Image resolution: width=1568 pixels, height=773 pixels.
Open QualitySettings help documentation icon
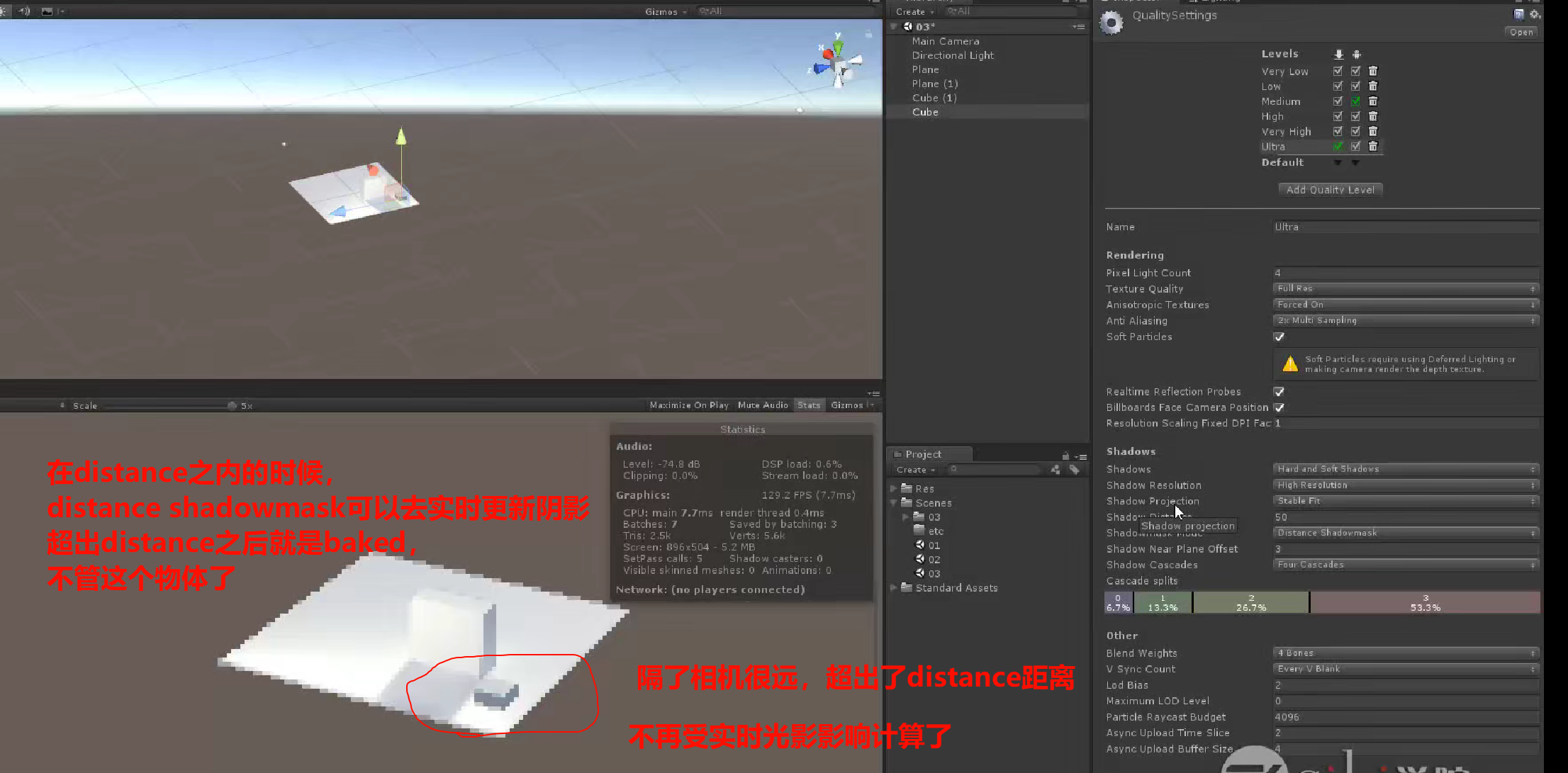point(1518,14)
